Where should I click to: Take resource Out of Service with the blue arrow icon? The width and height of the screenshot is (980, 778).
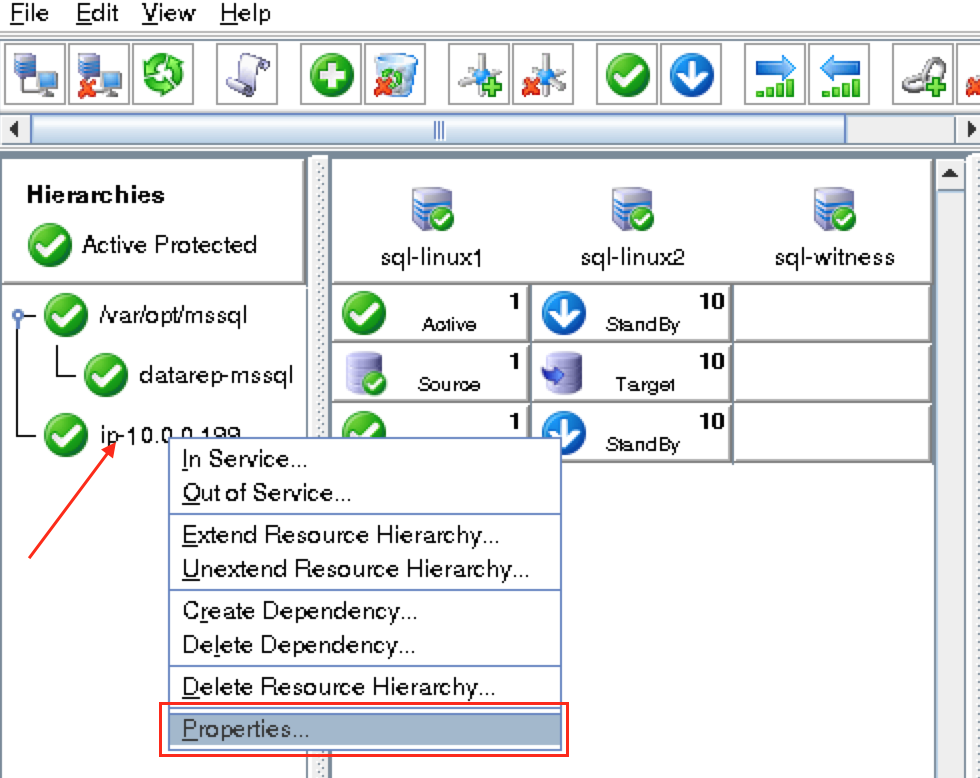tap(691, 74)
